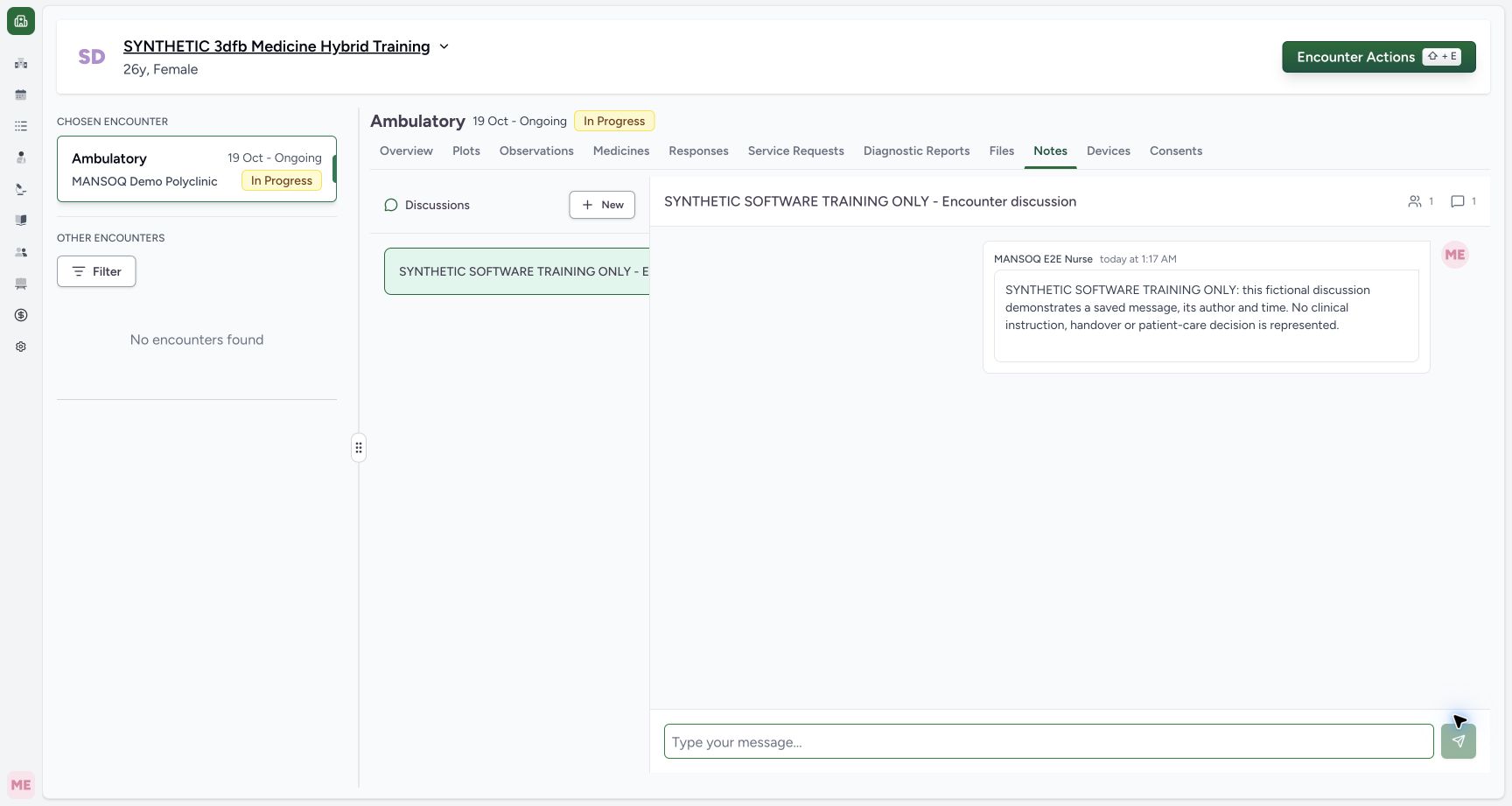Click the MANSOQ E2E Nurse author name
Image resolution: width=1512 pixels, height=806 pixels.
click(1043, 259)
